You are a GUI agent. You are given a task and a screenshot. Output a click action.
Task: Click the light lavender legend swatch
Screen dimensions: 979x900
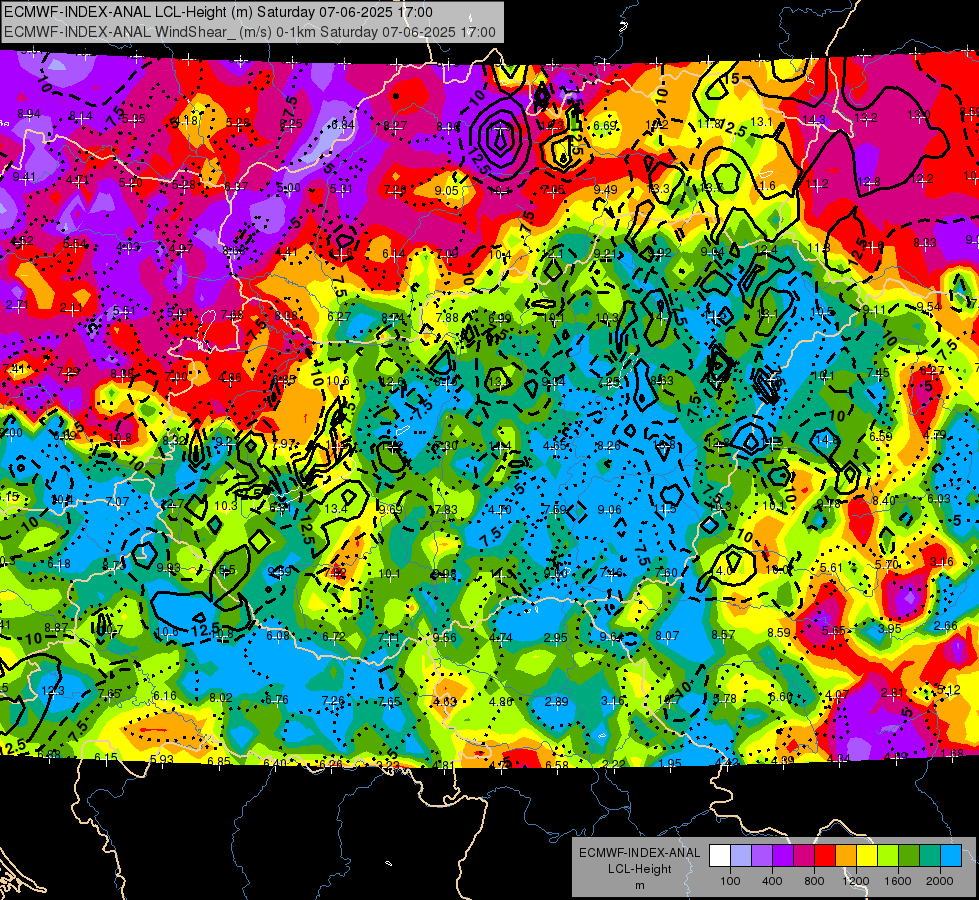coord(741,856)
